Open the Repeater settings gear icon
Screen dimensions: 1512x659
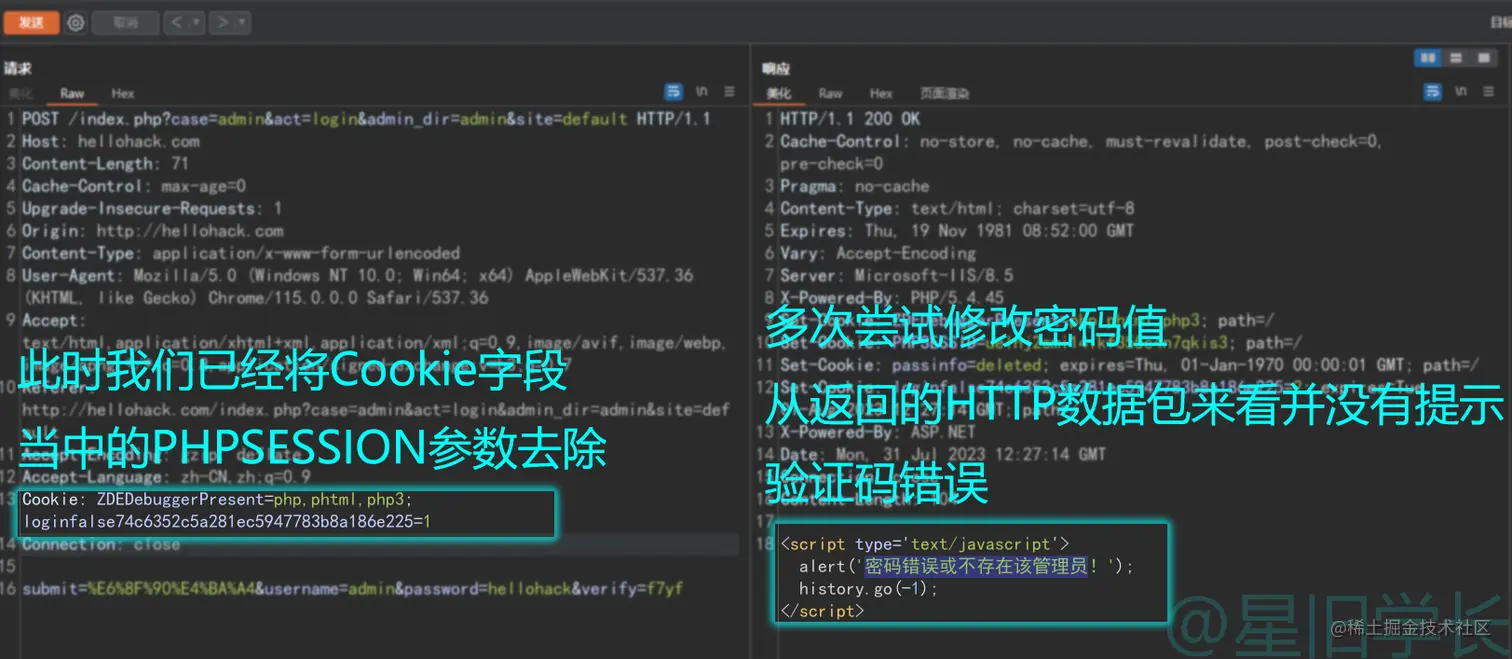click(x=76, y=22)
